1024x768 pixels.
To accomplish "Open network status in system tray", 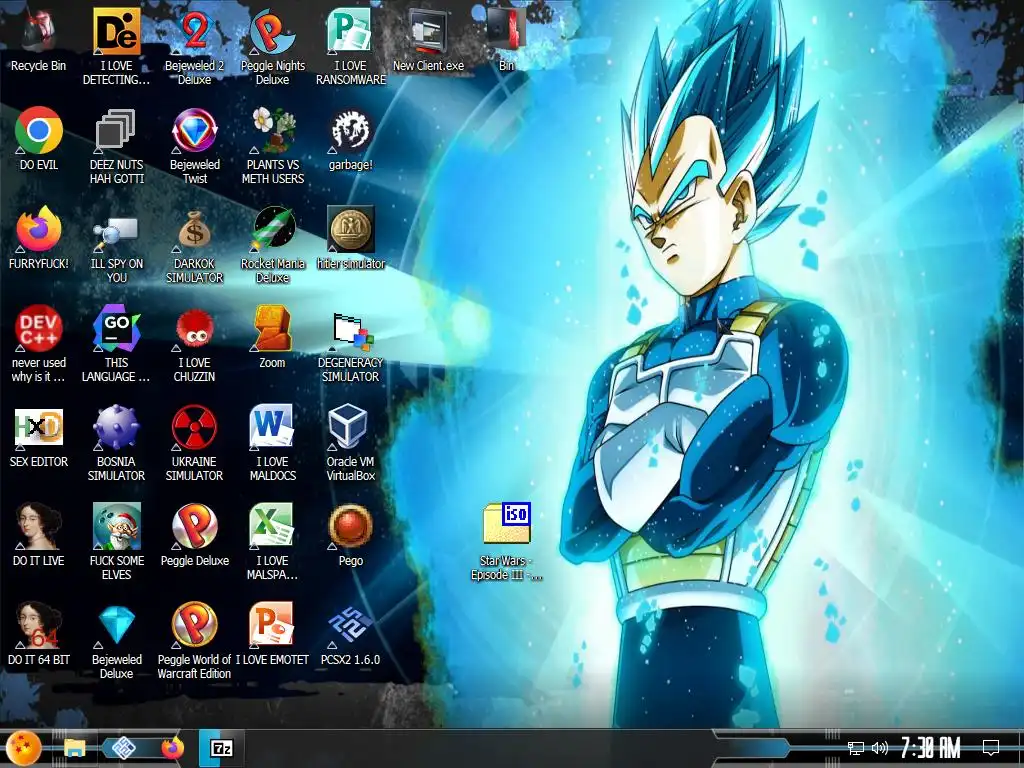I will [x=855, y=748].
